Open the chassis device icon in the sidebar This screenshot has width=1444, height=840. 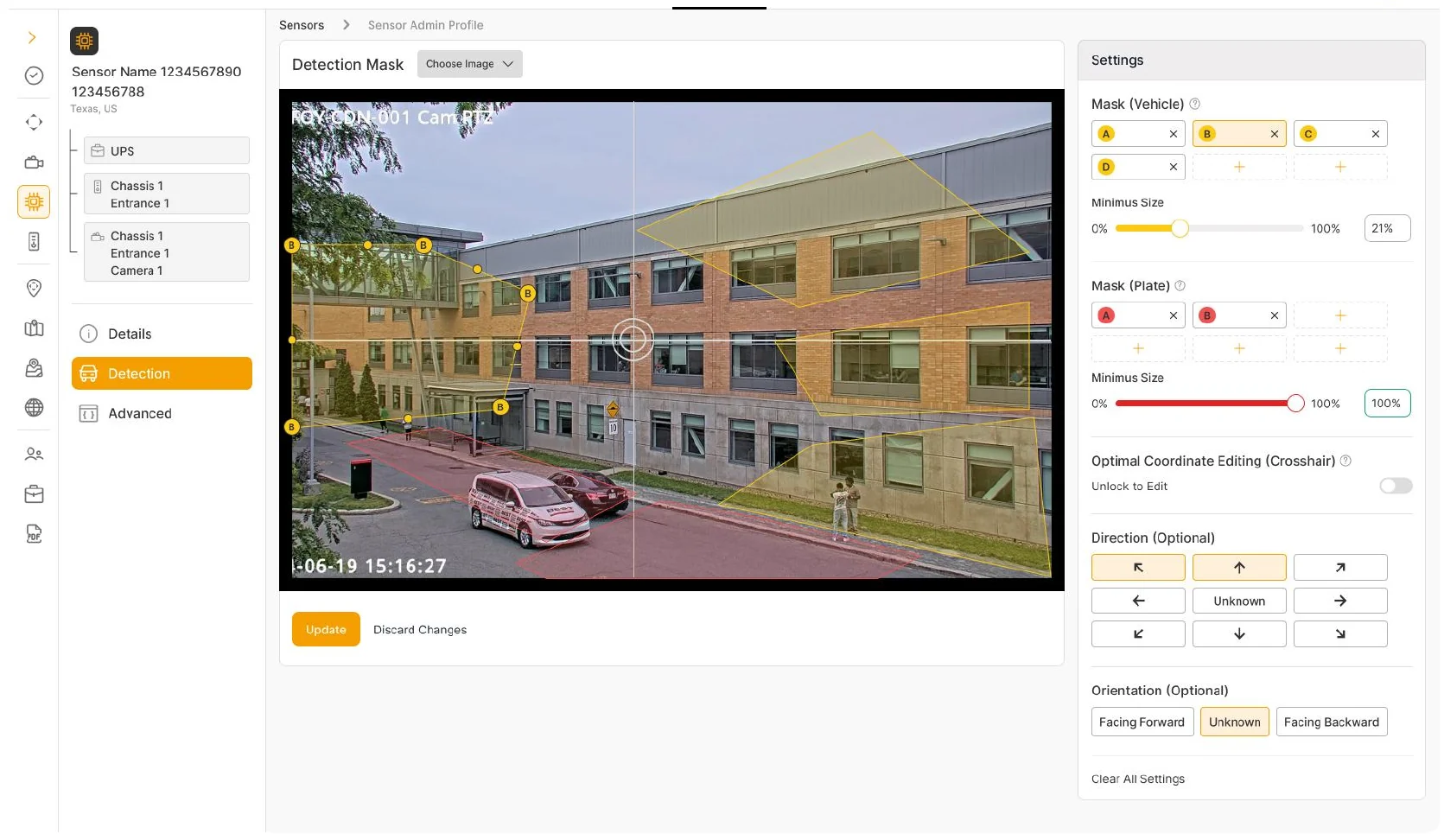click(34, 241)
